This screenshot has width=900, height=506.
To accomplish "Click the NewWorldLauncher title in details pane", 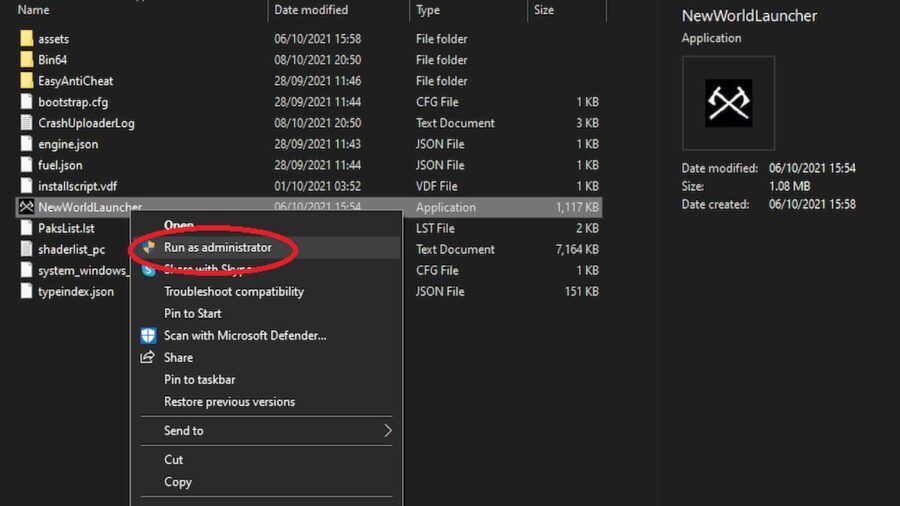I will click(749, 15).
